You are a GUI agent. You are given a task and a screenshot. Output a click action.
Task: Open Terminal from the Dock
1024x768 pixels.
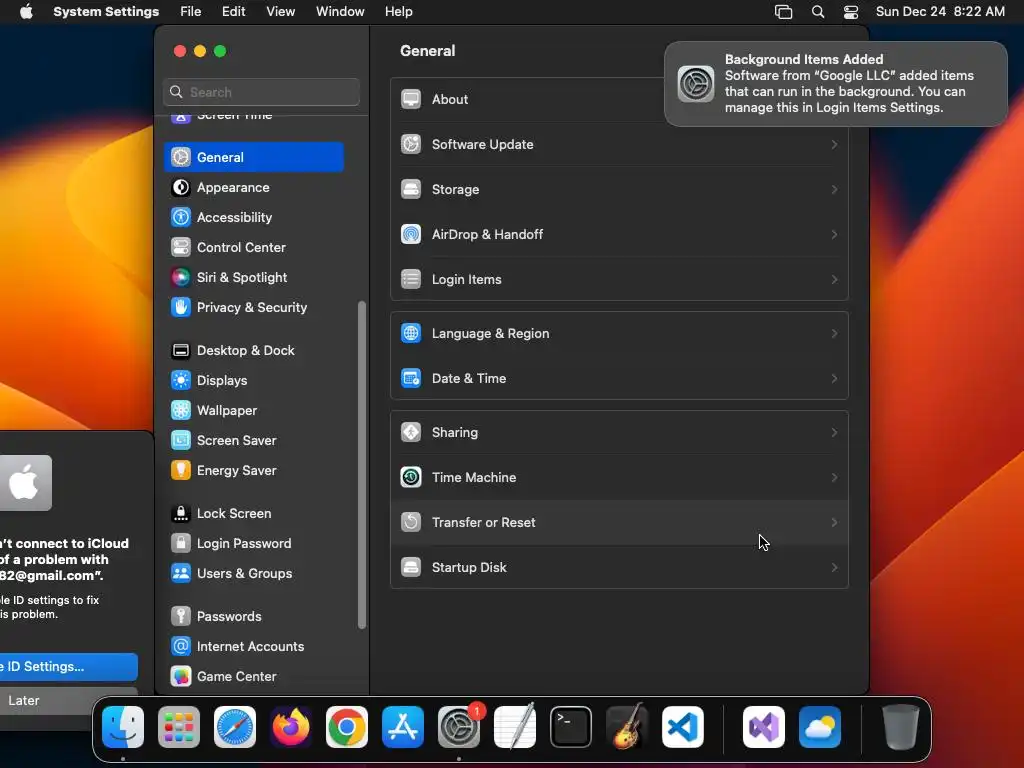coord(571,727)
